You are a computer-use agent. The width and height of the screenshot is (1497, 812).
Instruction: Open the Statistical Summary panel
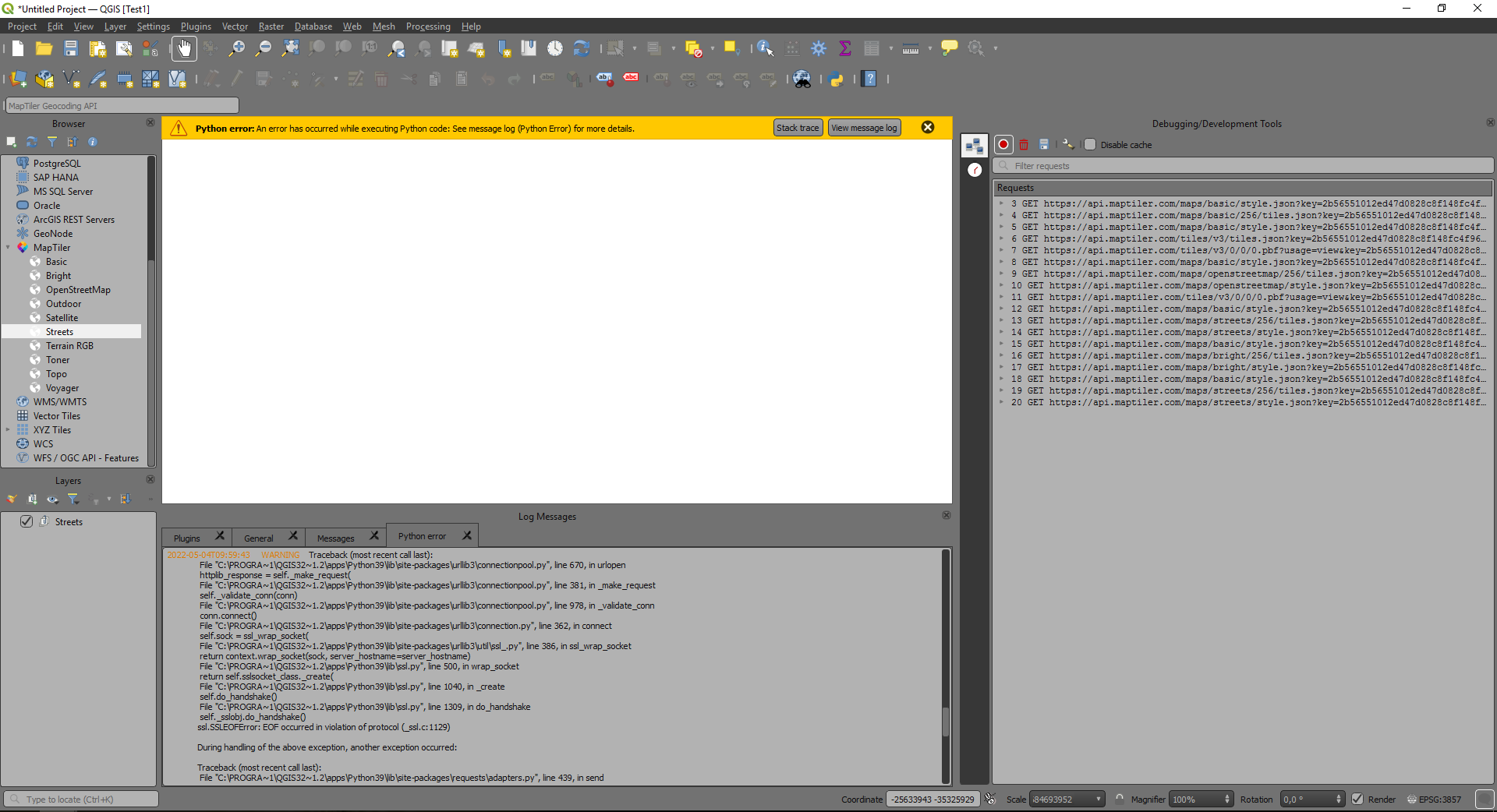click(x=846, y=48)
